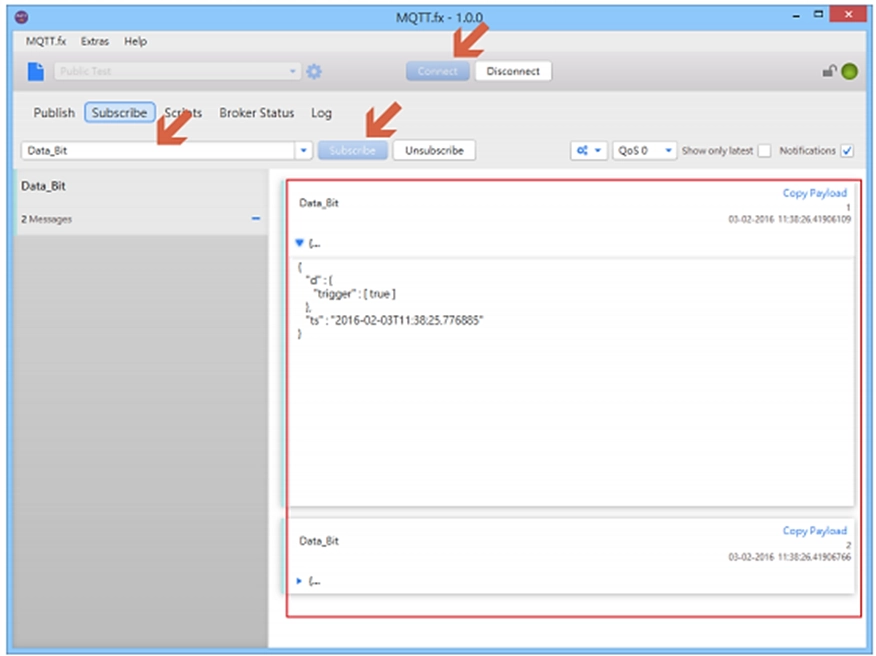Open the Broker Status tab
The image size is (876, 656).
click(256, 113)
